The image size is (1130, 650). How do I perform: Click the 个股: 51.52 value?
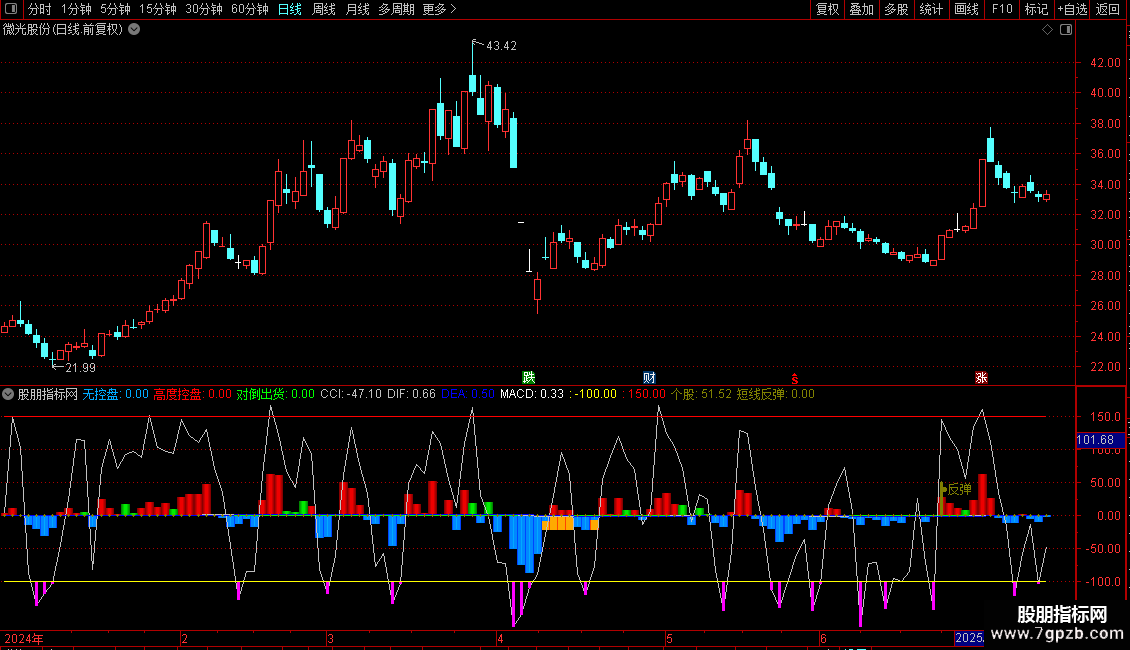click(701, 394)
